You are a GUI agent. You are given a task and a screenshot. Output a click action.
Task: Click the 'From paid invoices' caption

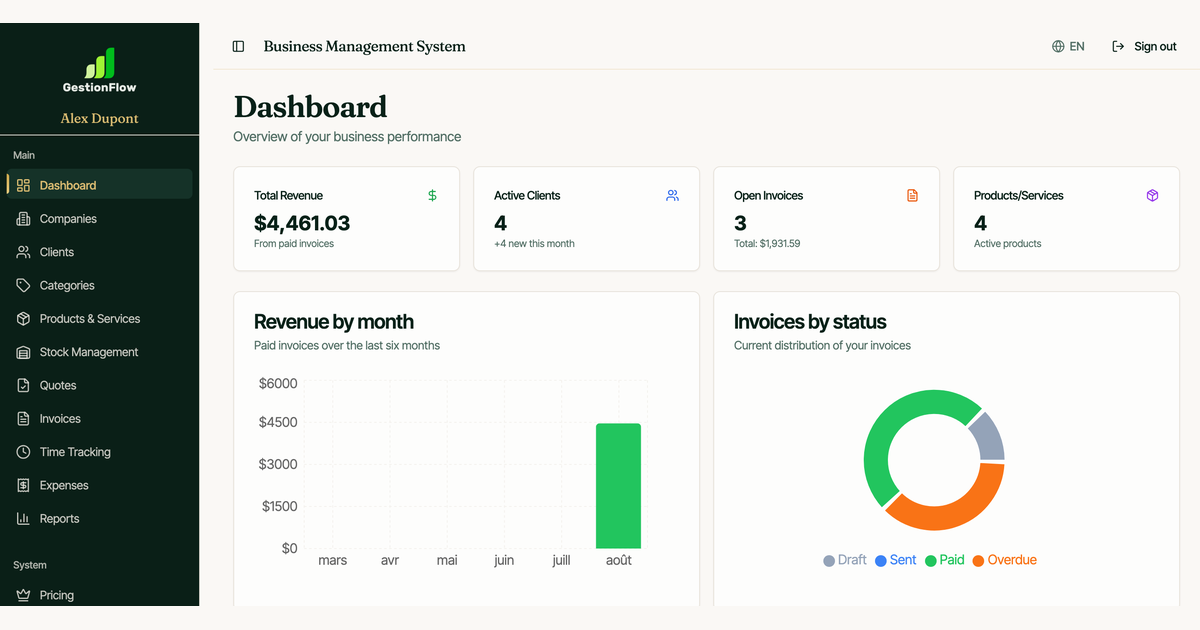coord(294,243)
